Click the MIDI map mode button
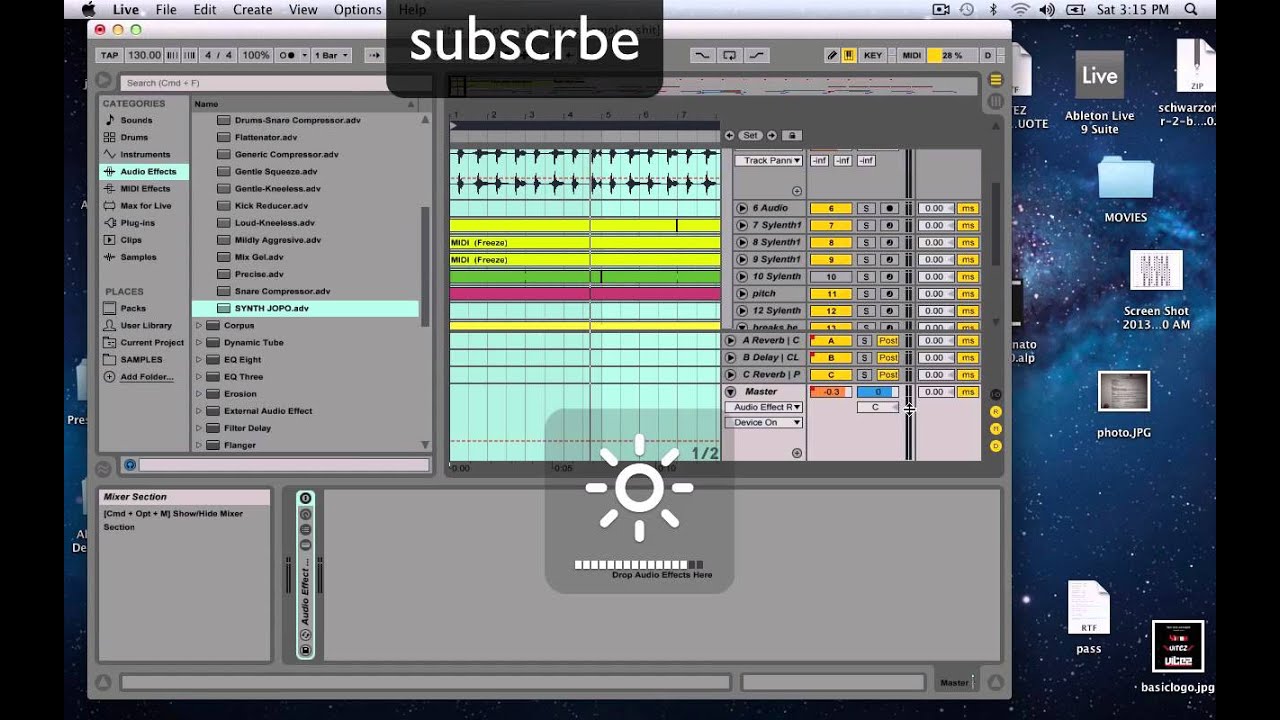This screenshot has height=720, width=1280. [x=911, y=55]
